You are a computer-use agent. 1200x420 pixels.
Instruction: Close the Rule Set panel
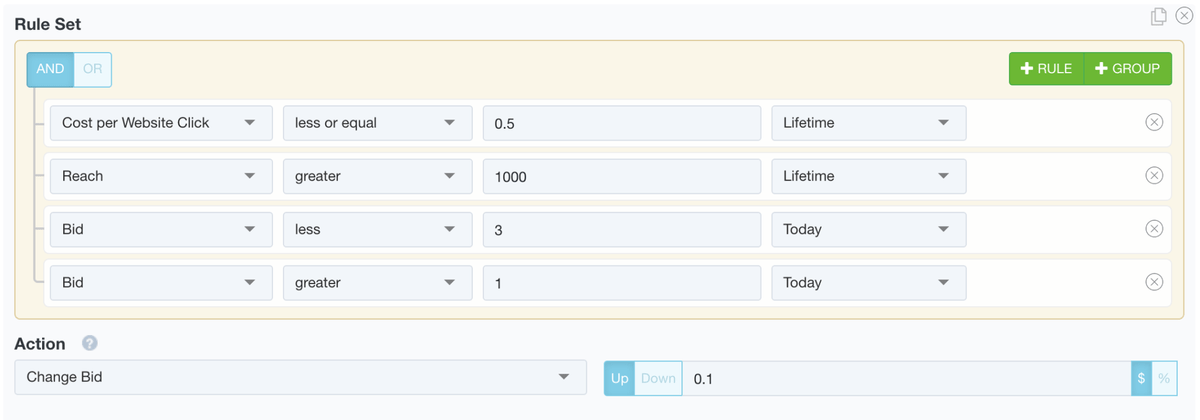pyautogui.click(x=1183, y=15)
